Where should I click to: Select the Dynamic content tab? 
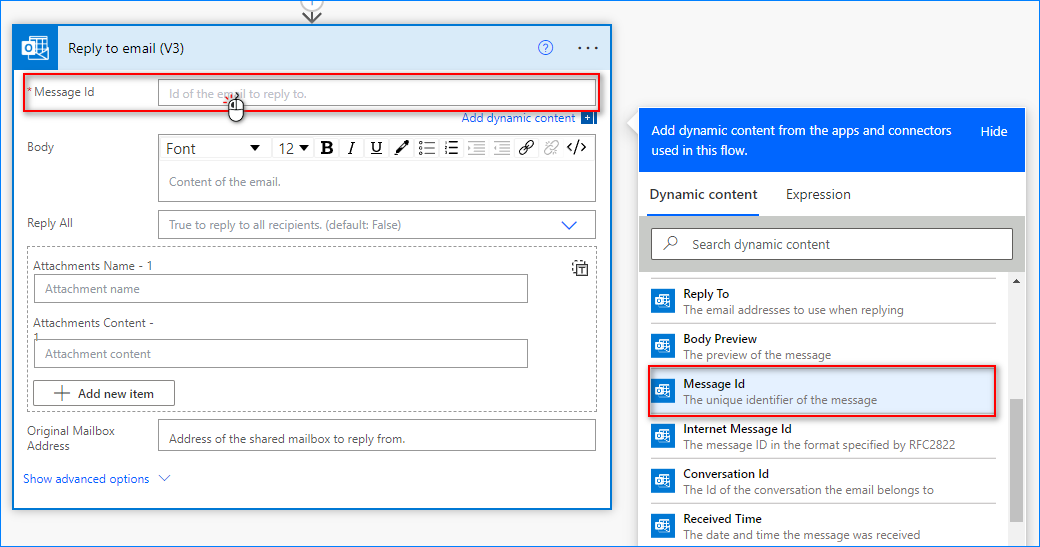pyautogui.click(x=703, y=194)
